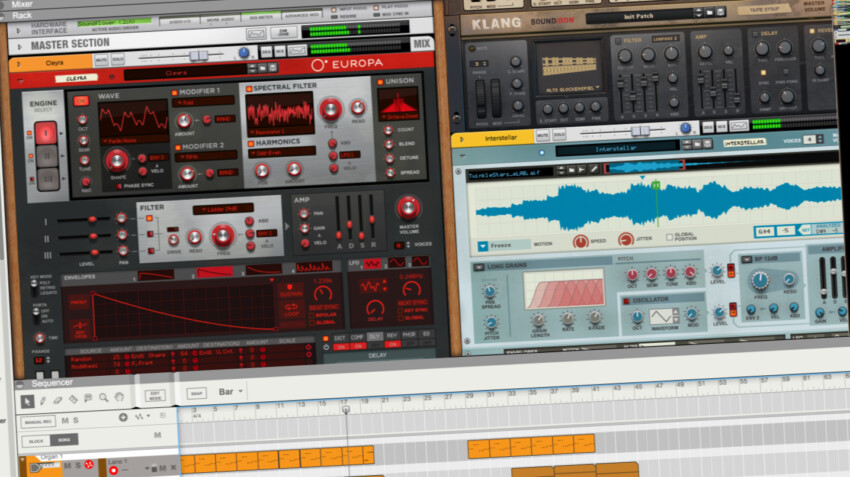This screenshot has width=850, height=477.
Task: Click Europa save patch disk icon
Action: pos(273,68)
